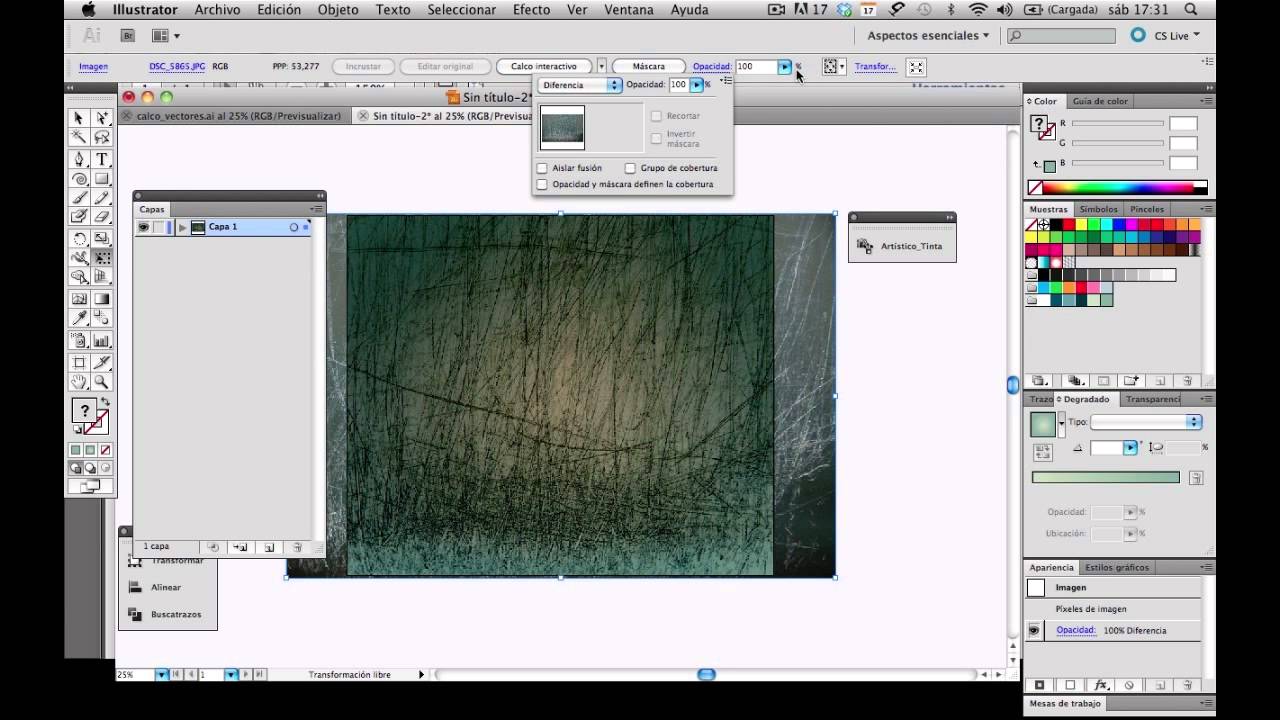The width and height of the screenshot is (1280, 720).
Task: Click the fx button in Apariencia panel
Action: pyautogui.click(x=1101, y=686)
